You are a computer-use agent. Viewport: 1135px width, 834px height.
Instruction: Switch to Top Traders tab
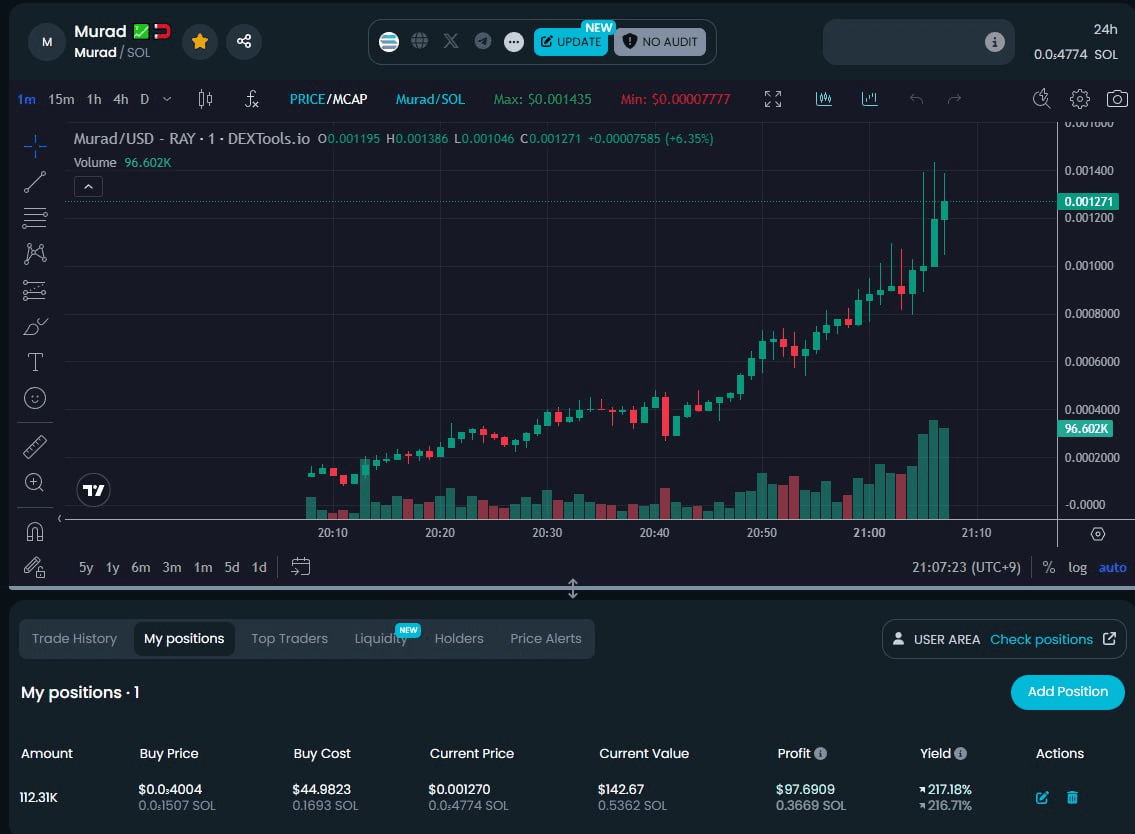tap(290, 639)
